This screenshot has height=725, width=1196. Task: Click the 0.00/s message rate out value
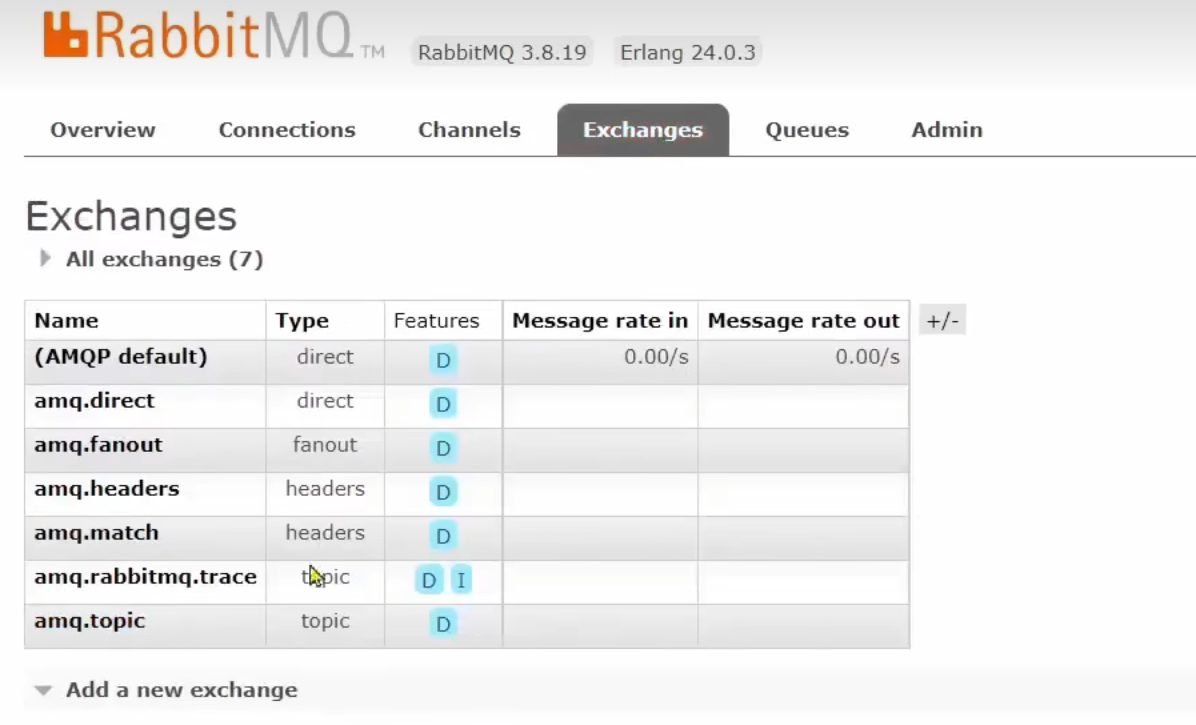(867, 357)
